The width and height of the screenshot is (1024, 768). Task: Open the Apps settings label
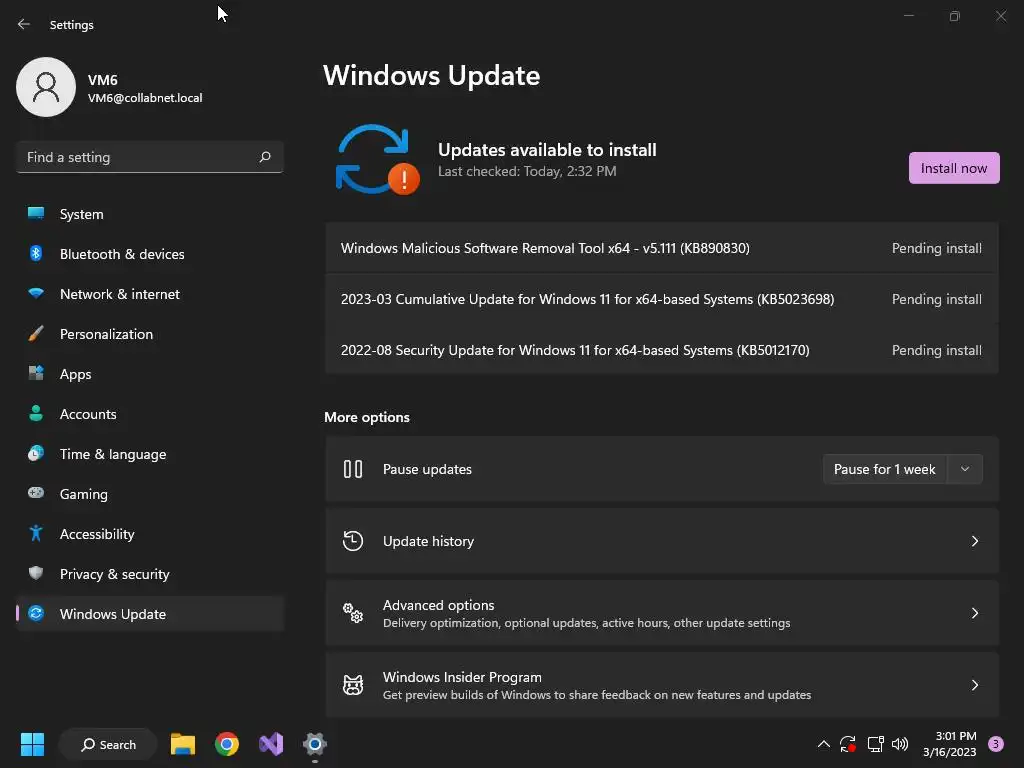coord(76,374)
